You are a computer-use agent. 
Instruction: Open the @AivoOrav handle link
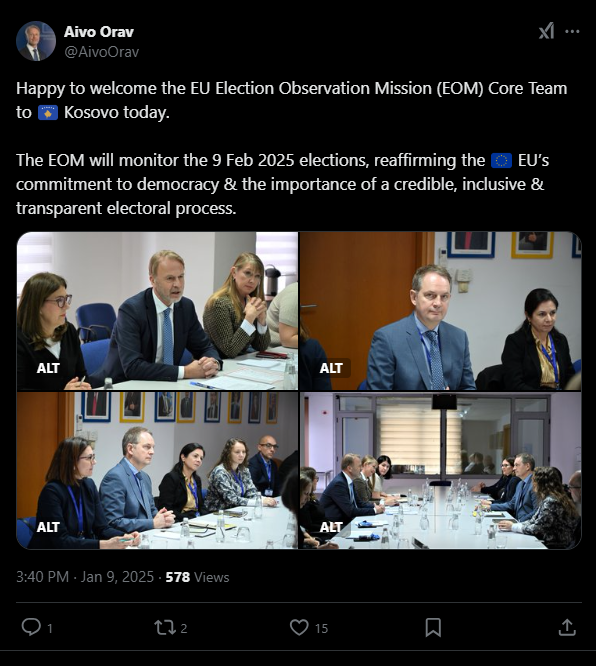(x=101, y=52)
